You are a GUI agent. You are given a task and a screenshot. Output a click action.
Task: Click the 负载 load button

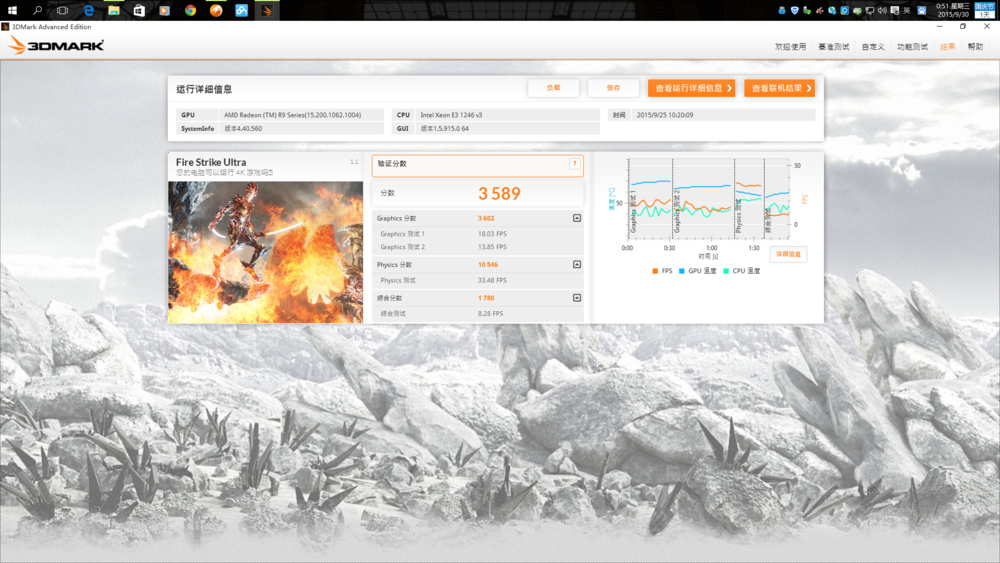click(554, 88)
